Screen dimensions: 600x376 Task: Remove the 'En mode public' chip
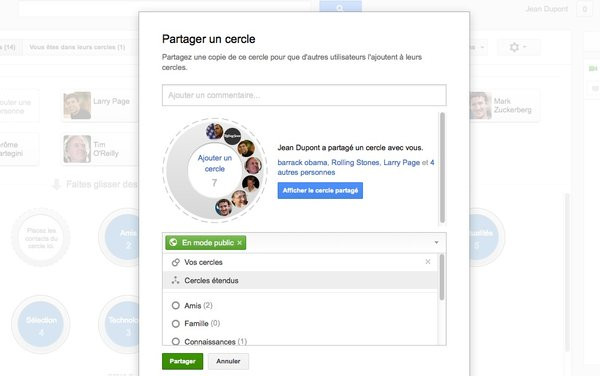[x=240, y=243]
